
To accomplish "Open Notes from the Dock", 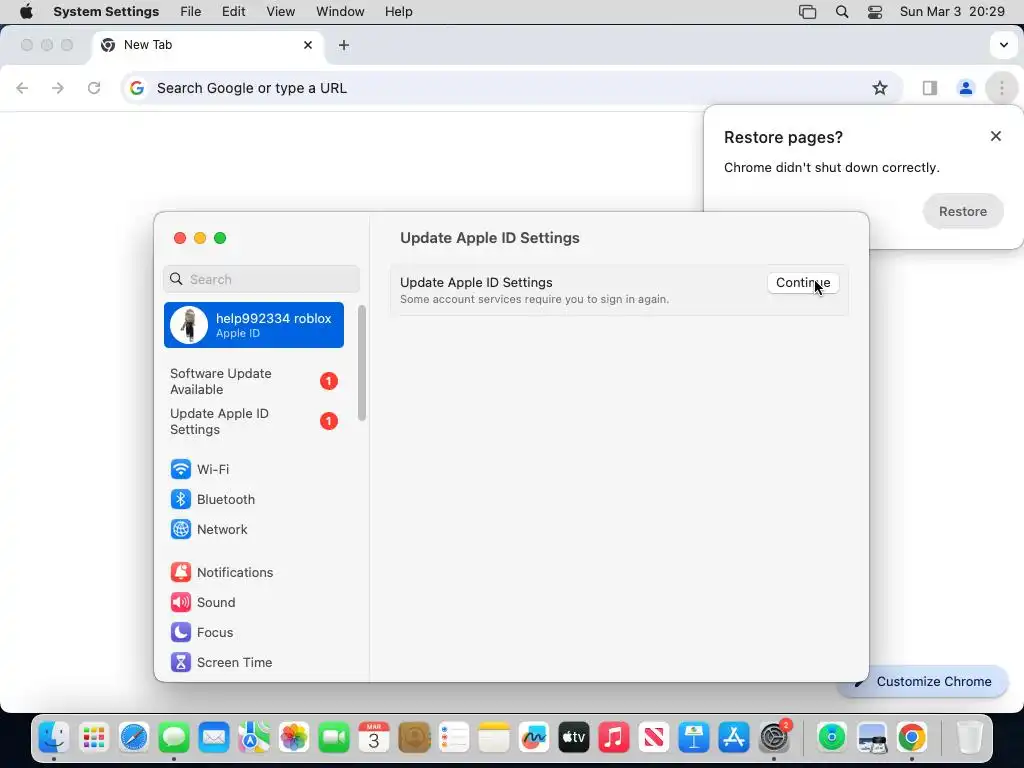I will click(494, 738).
